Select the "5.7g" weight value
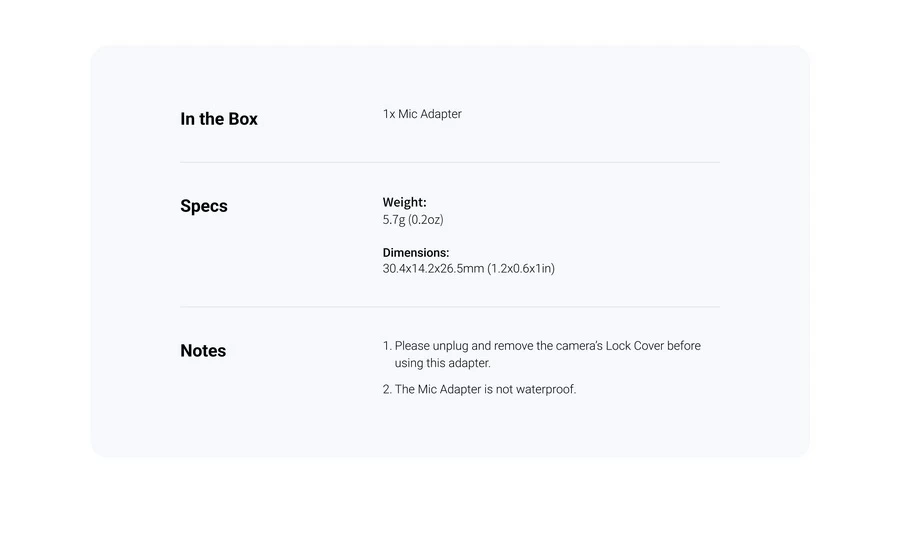The image size is (900, 548). click(x=393, y=219)
